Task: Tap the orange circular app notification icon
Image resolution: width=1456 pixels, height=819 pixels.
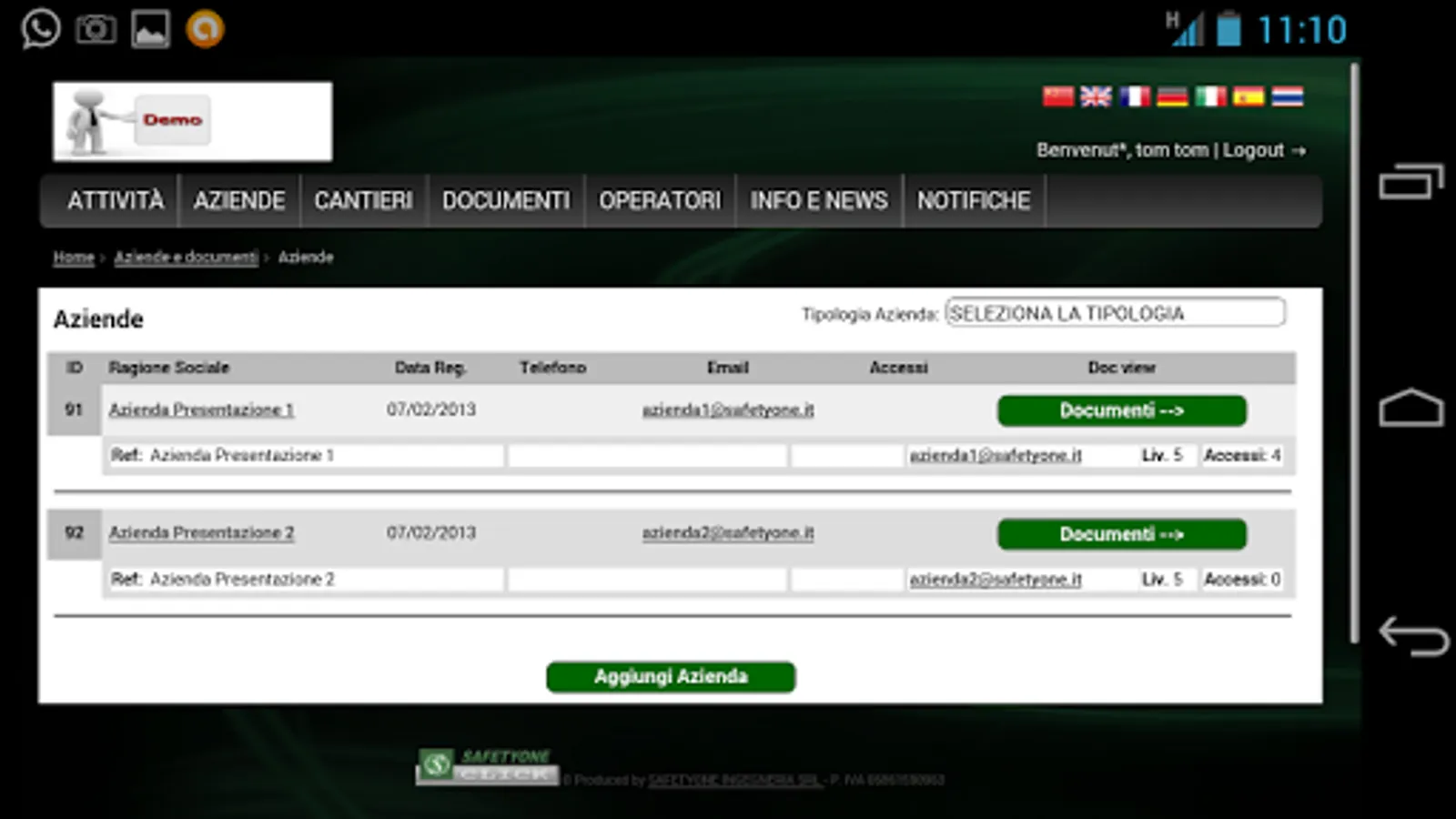Action: (x=205, y=29)
